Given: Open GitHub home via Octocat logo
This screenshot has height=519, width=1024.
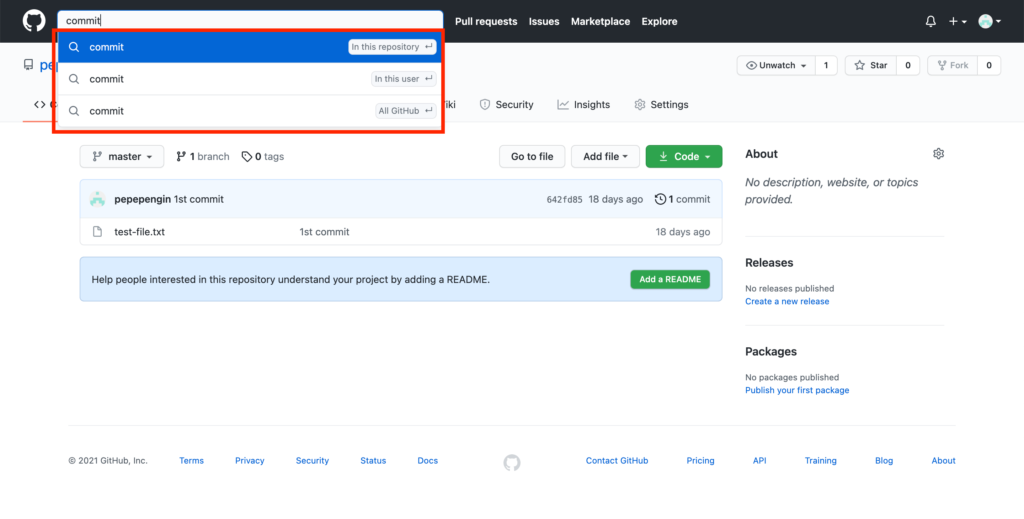Looking at the screenshot, I should [34, 21].
